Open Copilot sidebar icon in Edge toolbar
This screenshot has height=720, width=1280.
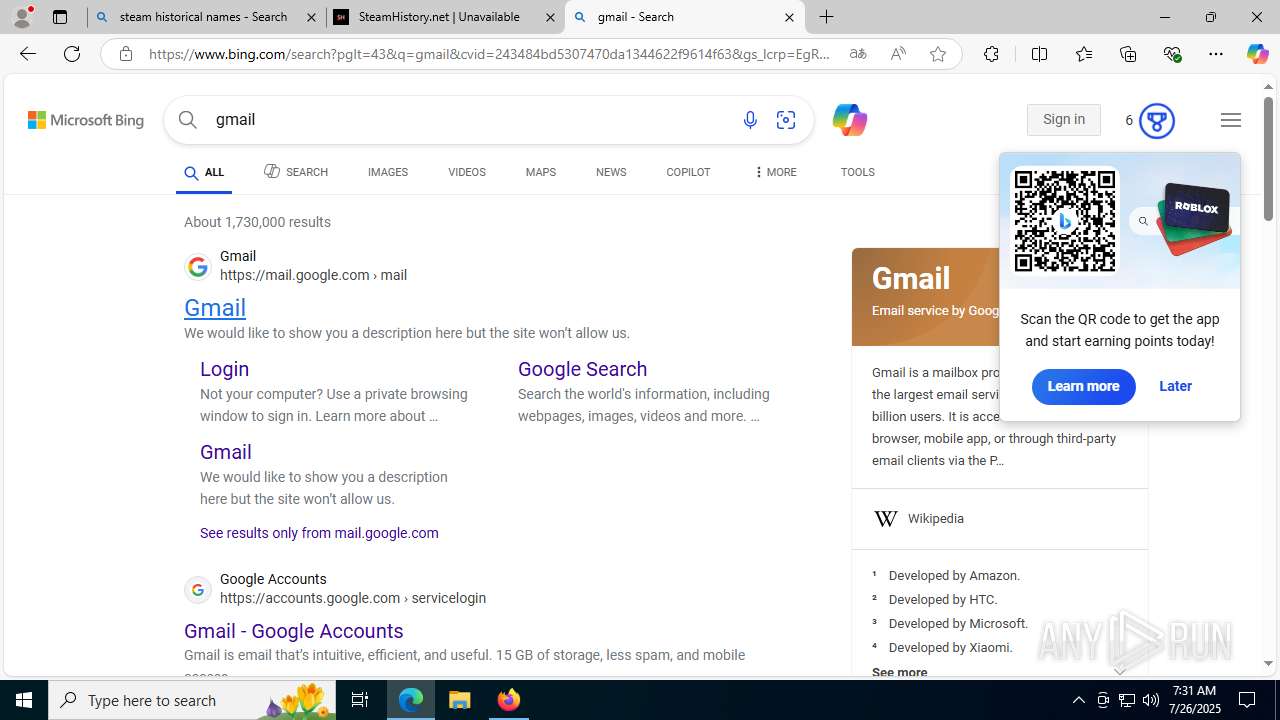(x=1257, y=54)
